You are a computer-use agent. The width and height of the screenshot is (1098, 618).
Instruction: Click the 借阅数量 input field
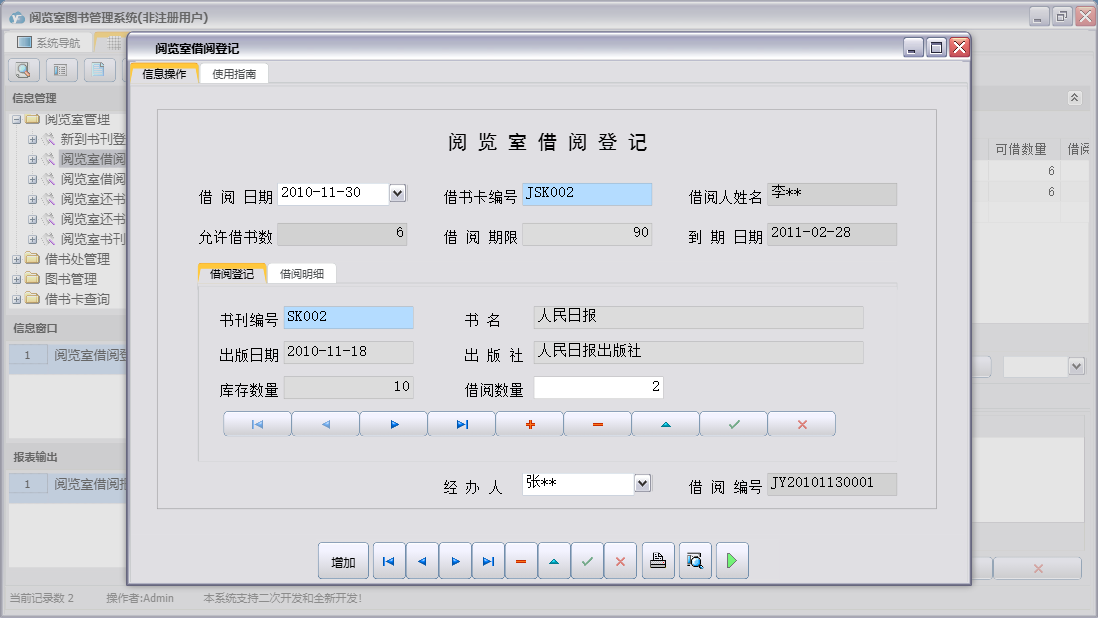click(x=598, y=387)
